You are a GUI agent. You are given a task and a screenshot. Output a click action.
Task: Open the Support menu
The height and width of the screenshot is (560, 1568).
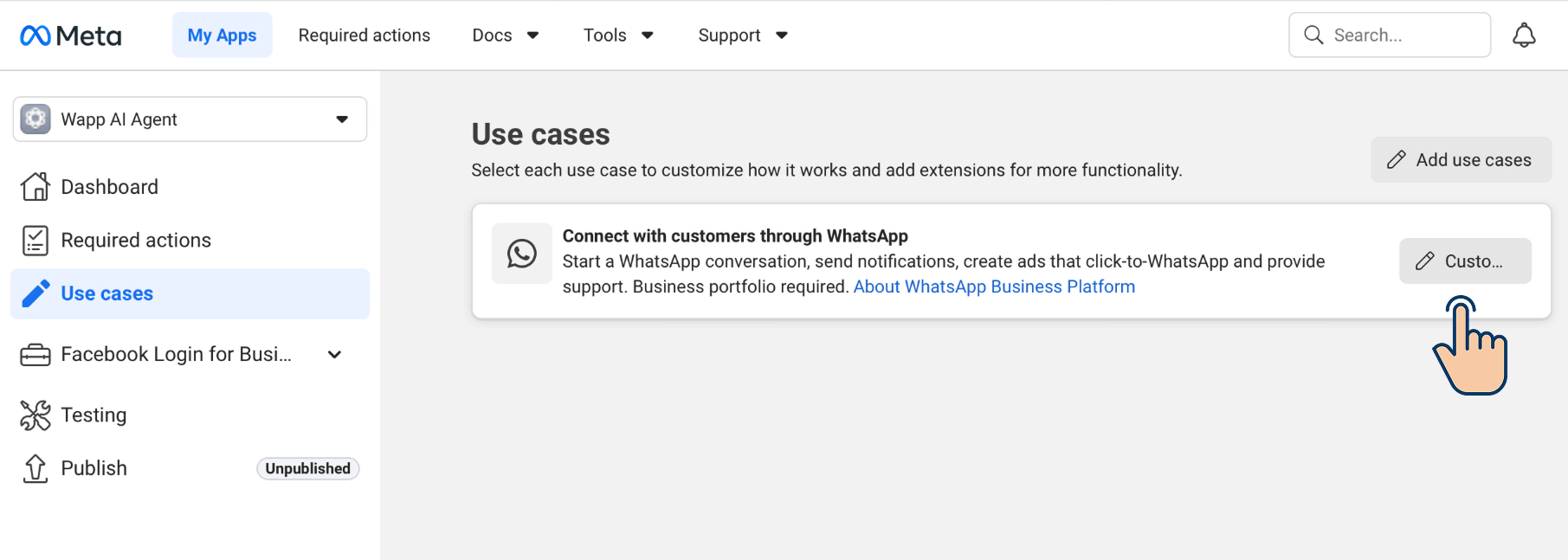click(x=743, y=35)
